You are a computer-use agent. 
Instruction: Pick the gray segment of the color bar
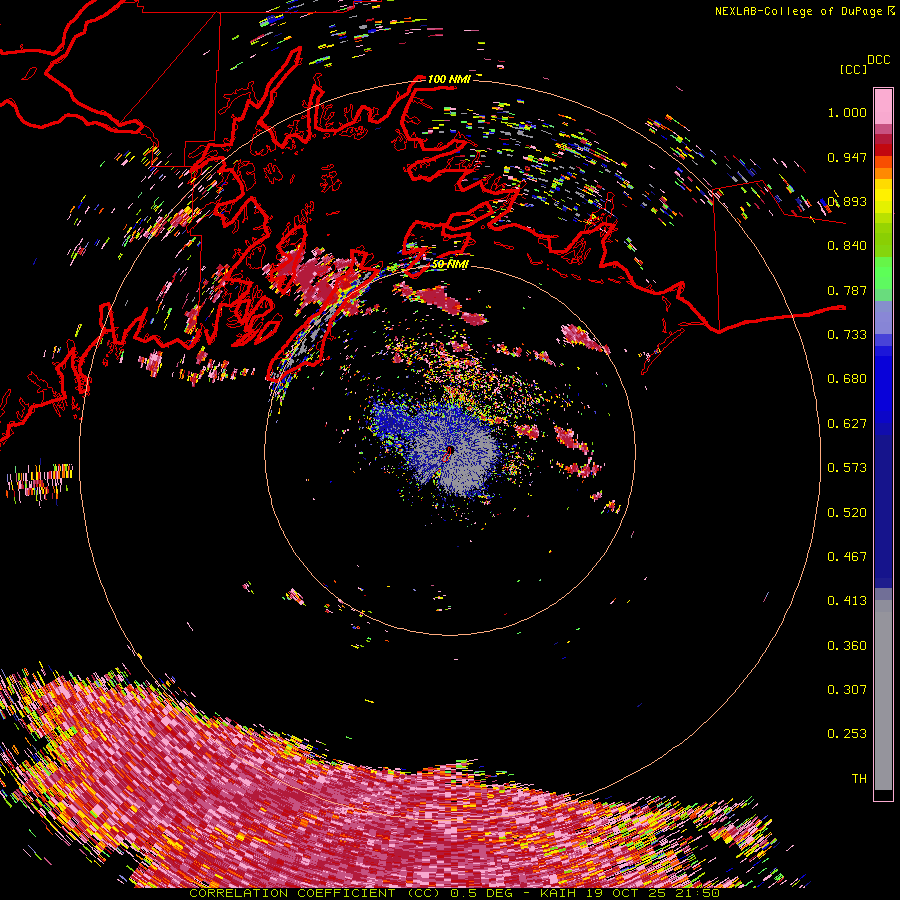tap(883, 695)
